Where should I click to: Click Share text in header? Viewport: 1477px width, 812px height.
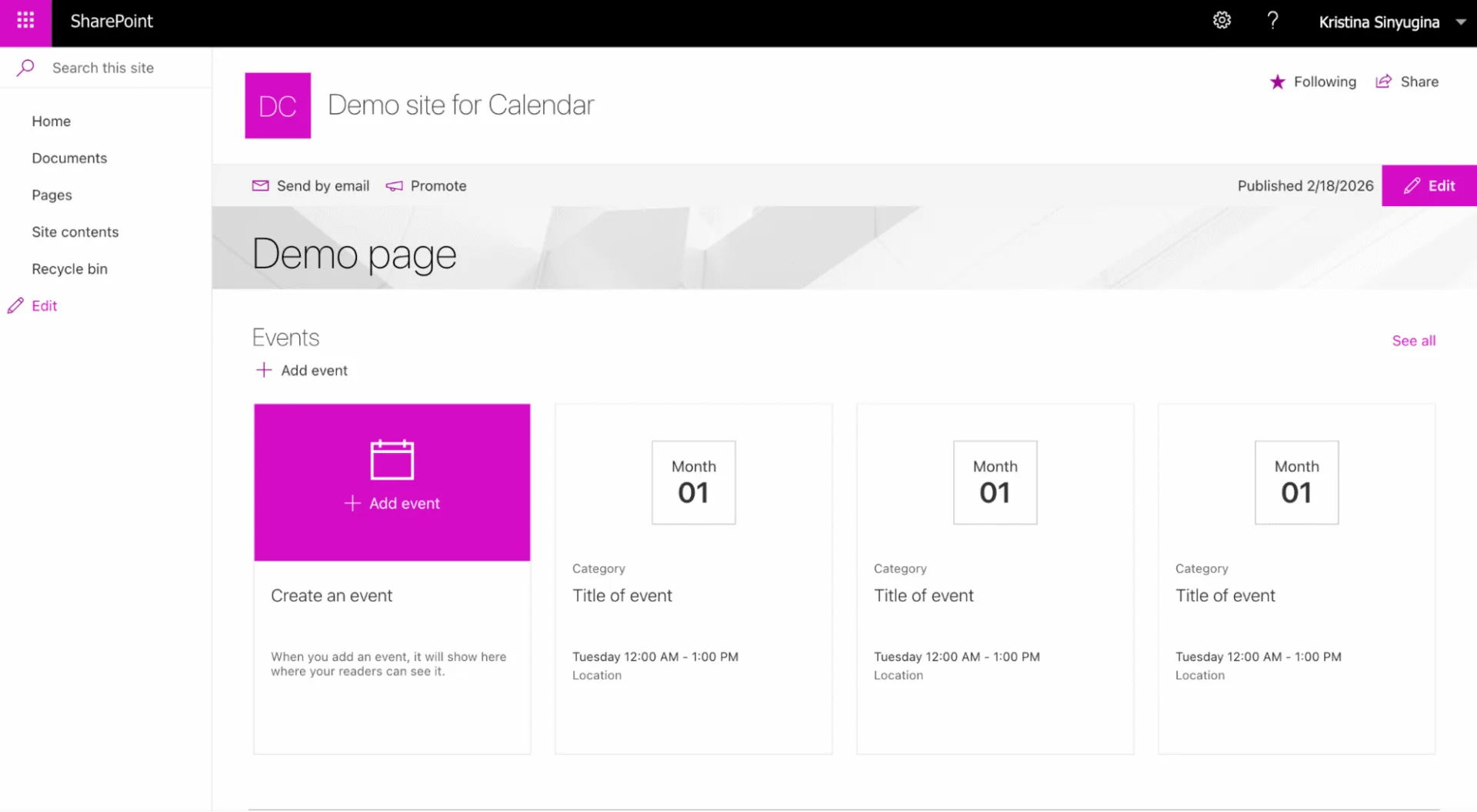pos(1419,82)
